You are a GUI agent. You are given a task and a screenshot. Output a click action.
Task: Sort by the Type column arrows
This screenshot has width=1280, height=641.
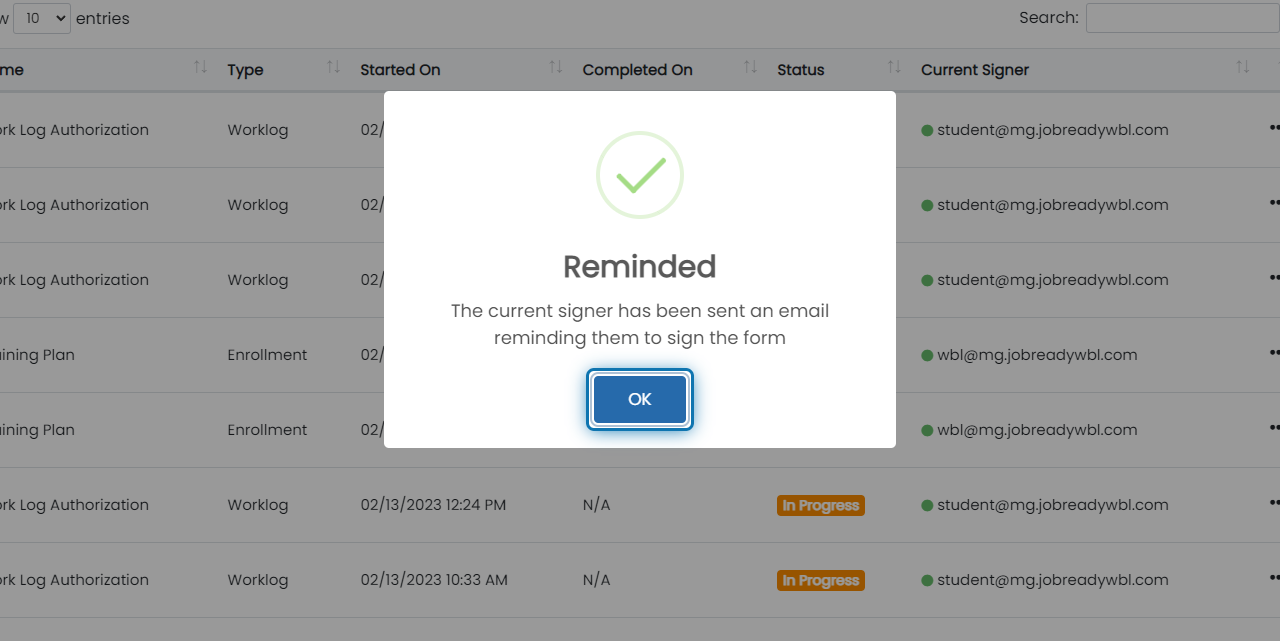click(333, 67)
